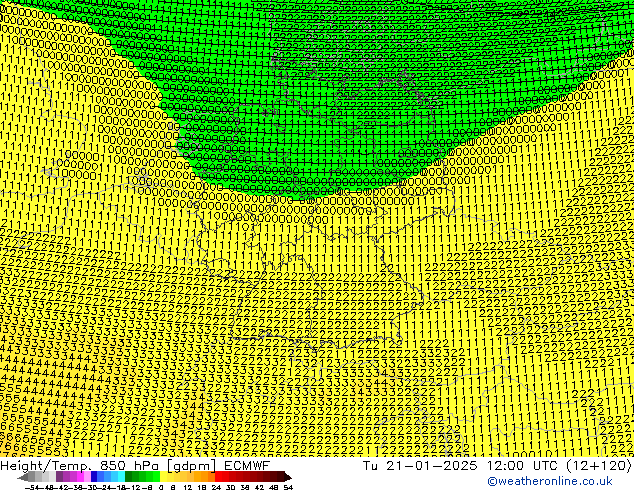
Task: Pick the dark green swatch near legend value -12
Action: pos(129,477)
